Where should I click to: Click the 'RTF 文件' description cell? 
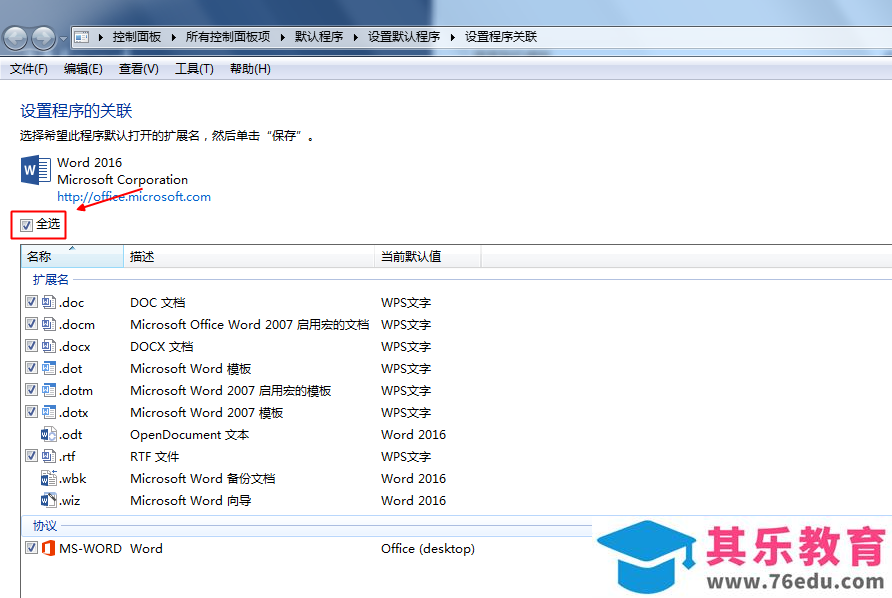point(155,457)
